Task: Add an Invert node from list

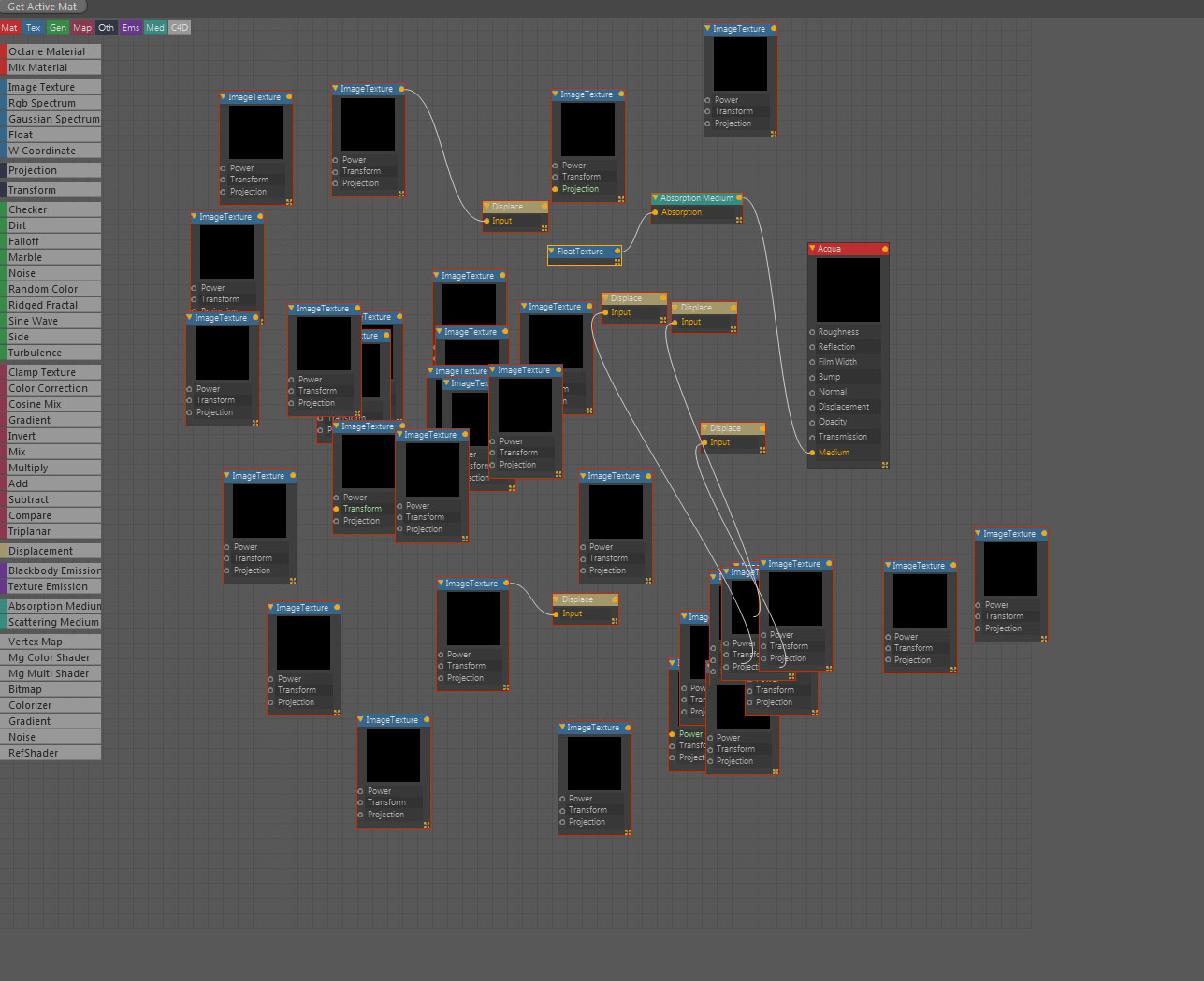Action: click(51, 436)
